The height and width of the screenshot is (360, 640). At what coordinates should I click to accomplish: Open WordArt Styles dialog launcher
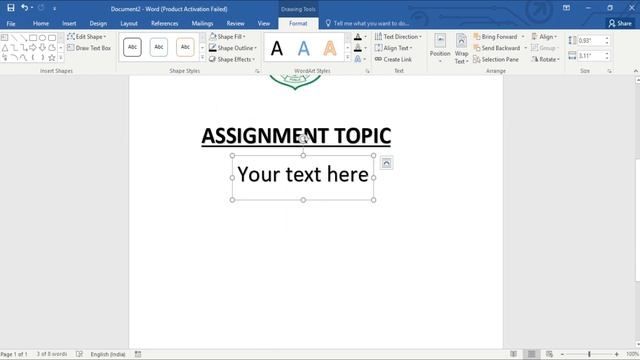(x=367, y=71)
